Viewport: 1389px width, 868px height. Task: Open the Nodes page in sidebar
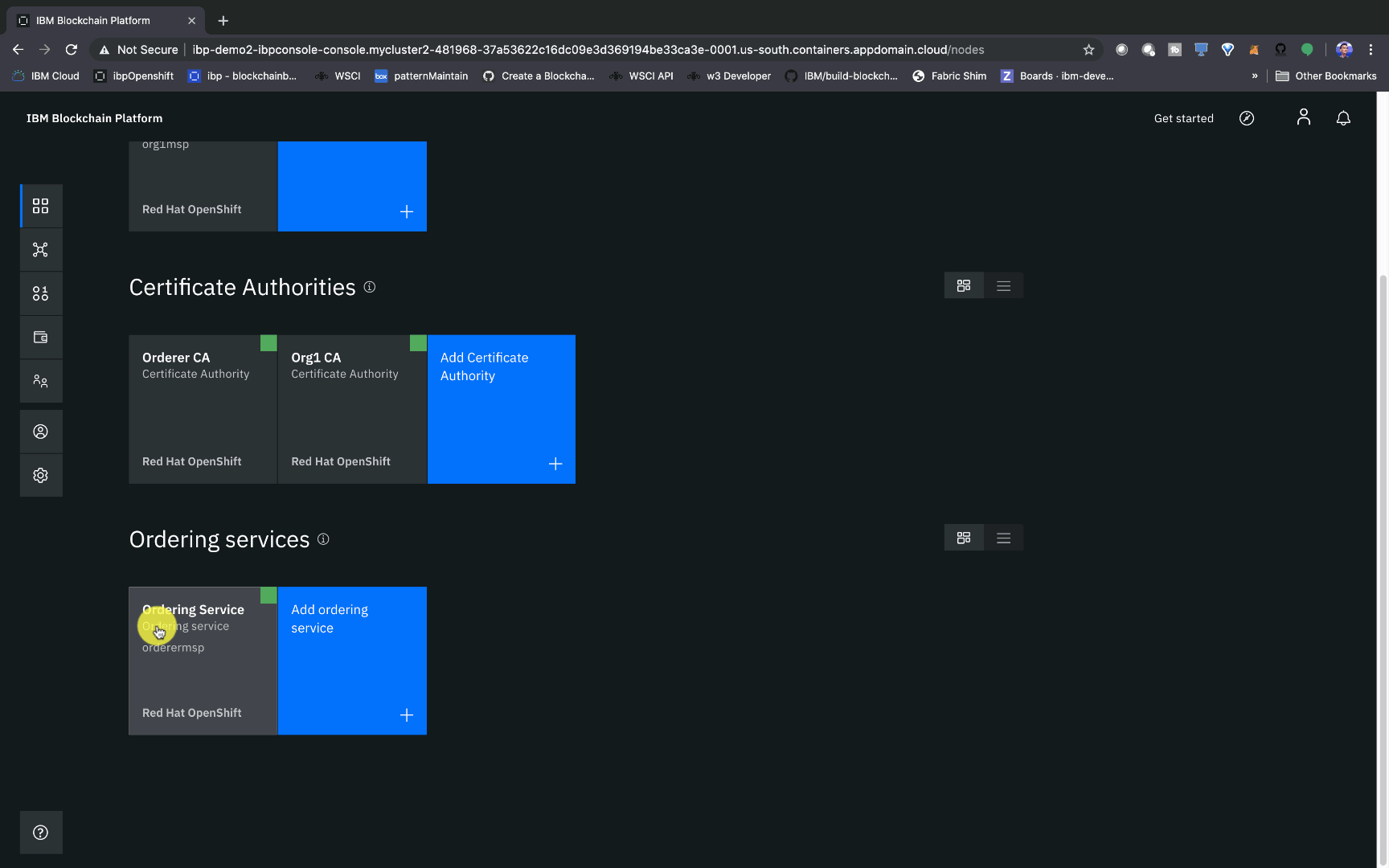pyautogui.click(x=40, y=206)
